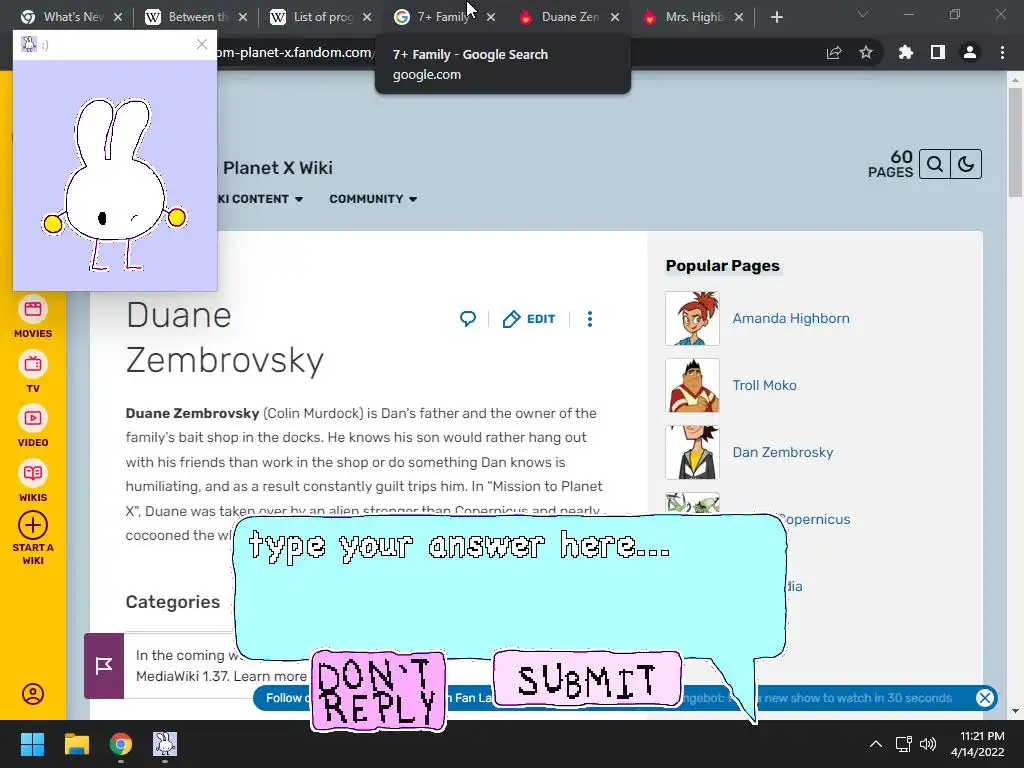1024x768 pixels.
Task: Open the network tray icon
Action: click(x=903, y=744)
